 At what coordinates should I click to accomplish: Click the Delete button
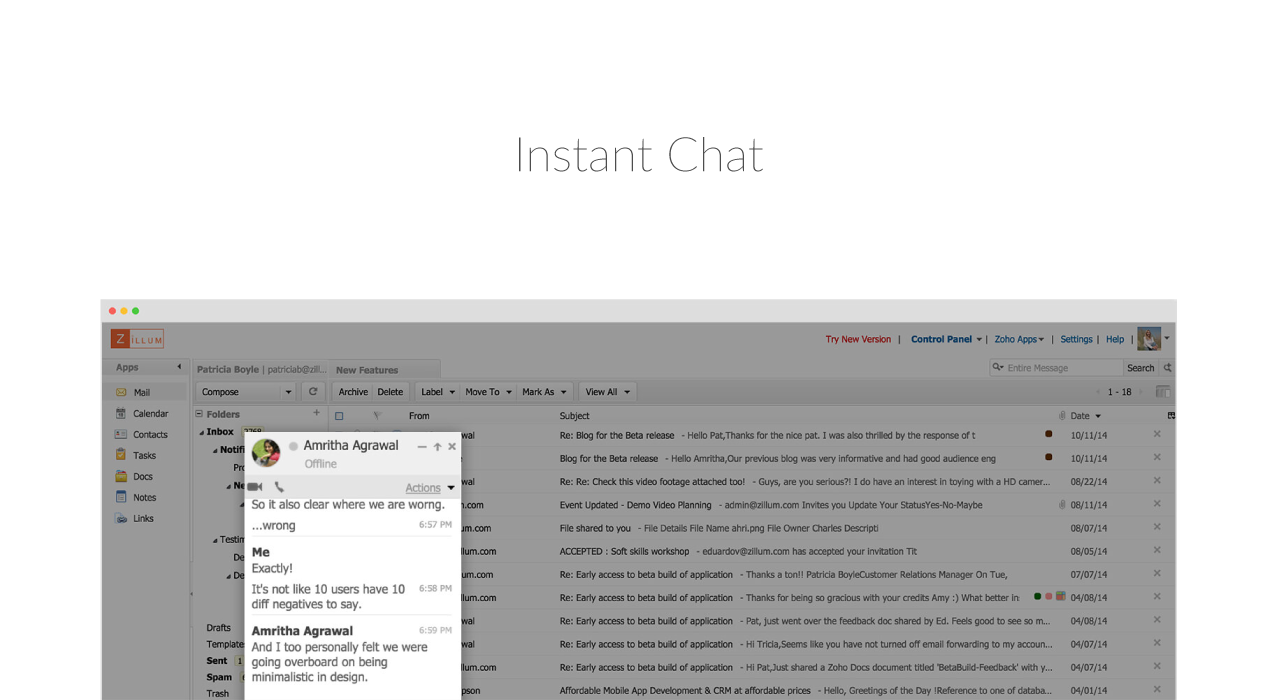[x=390, y=392]
